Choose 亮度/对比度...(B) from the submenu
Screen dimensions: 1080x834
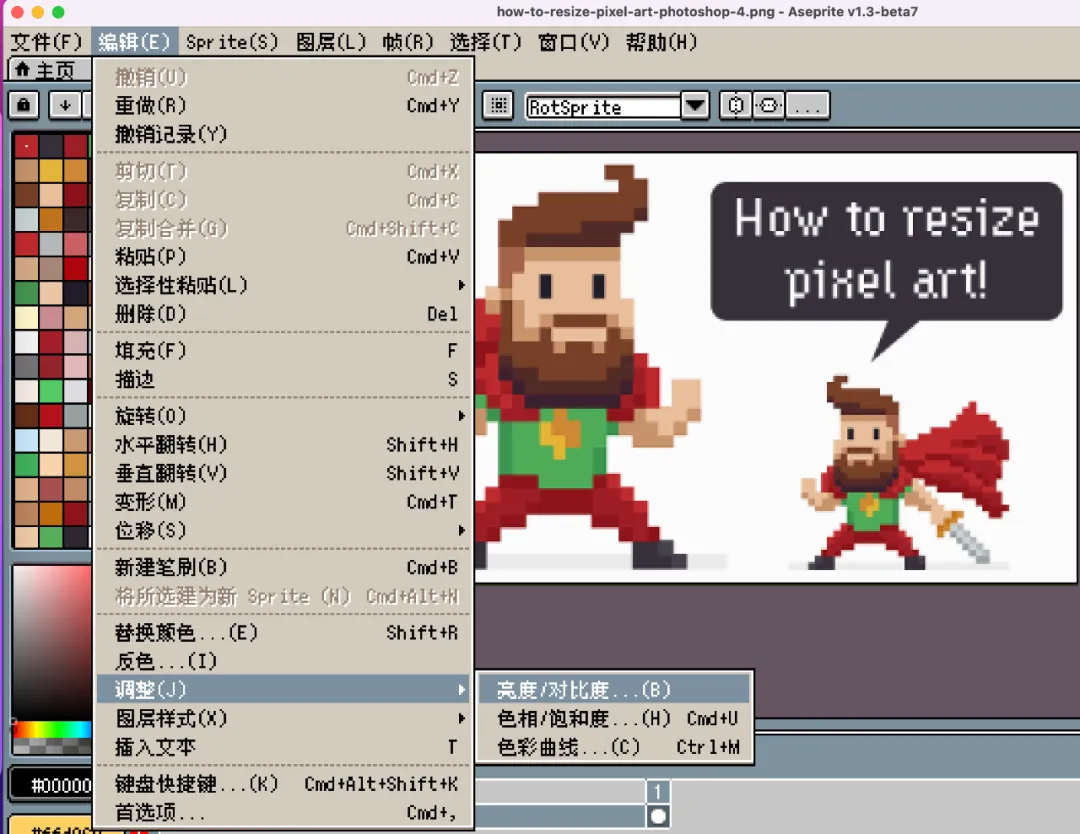tap(615, 689)
